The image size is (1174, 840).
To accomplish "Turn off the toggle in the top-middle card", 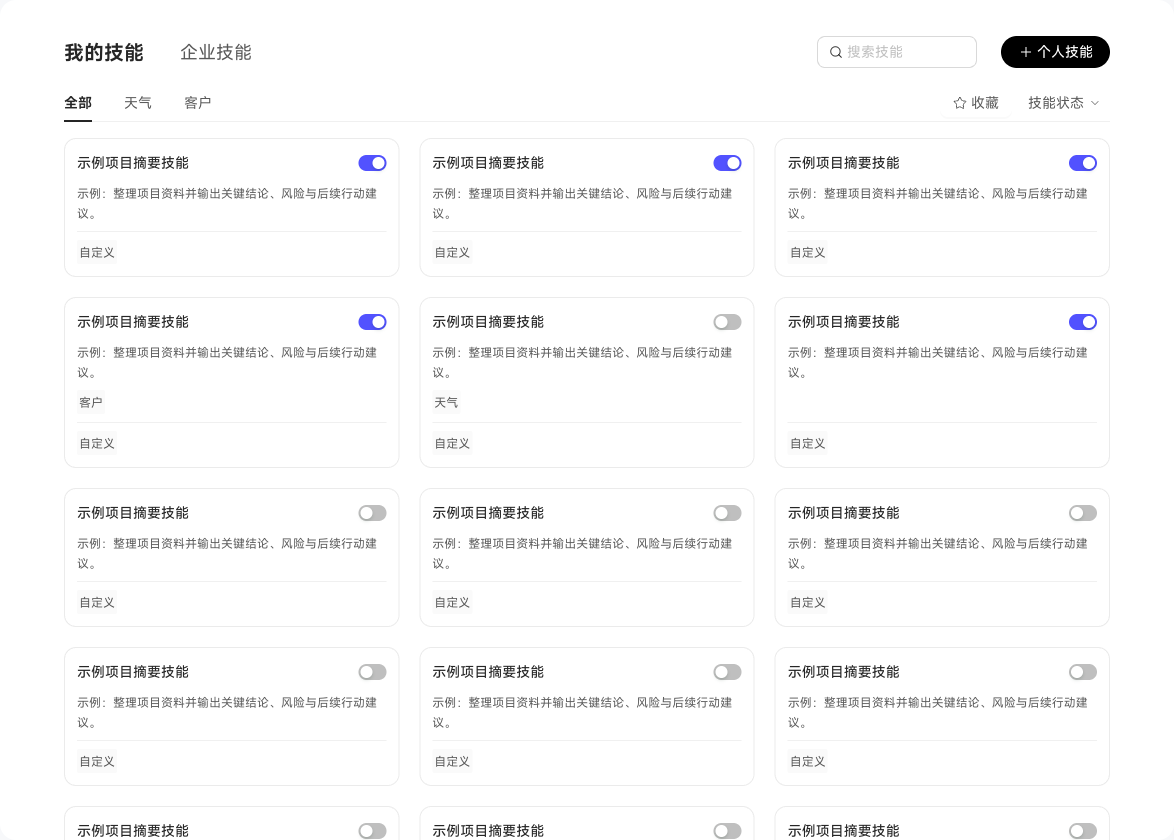I will click(727, 163).
